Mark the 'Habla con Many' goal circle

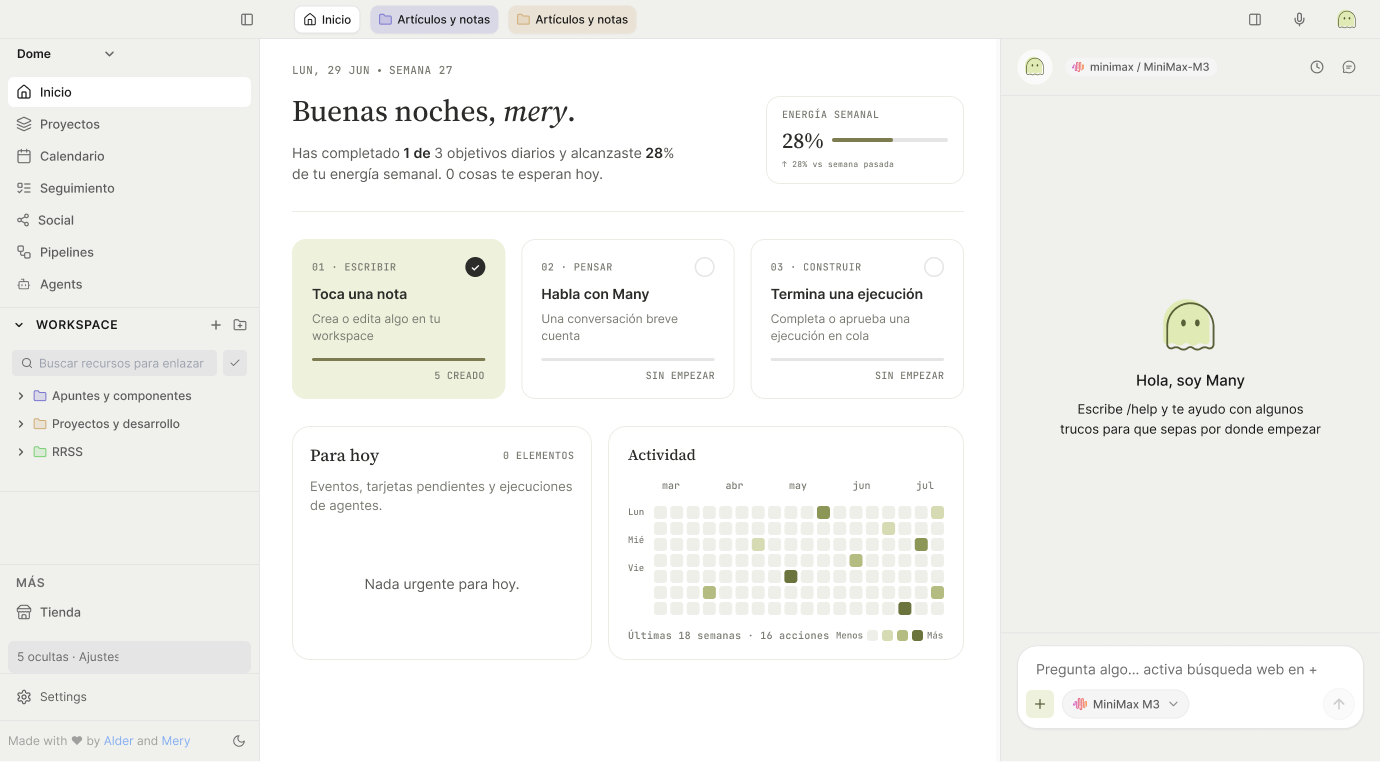704,267
